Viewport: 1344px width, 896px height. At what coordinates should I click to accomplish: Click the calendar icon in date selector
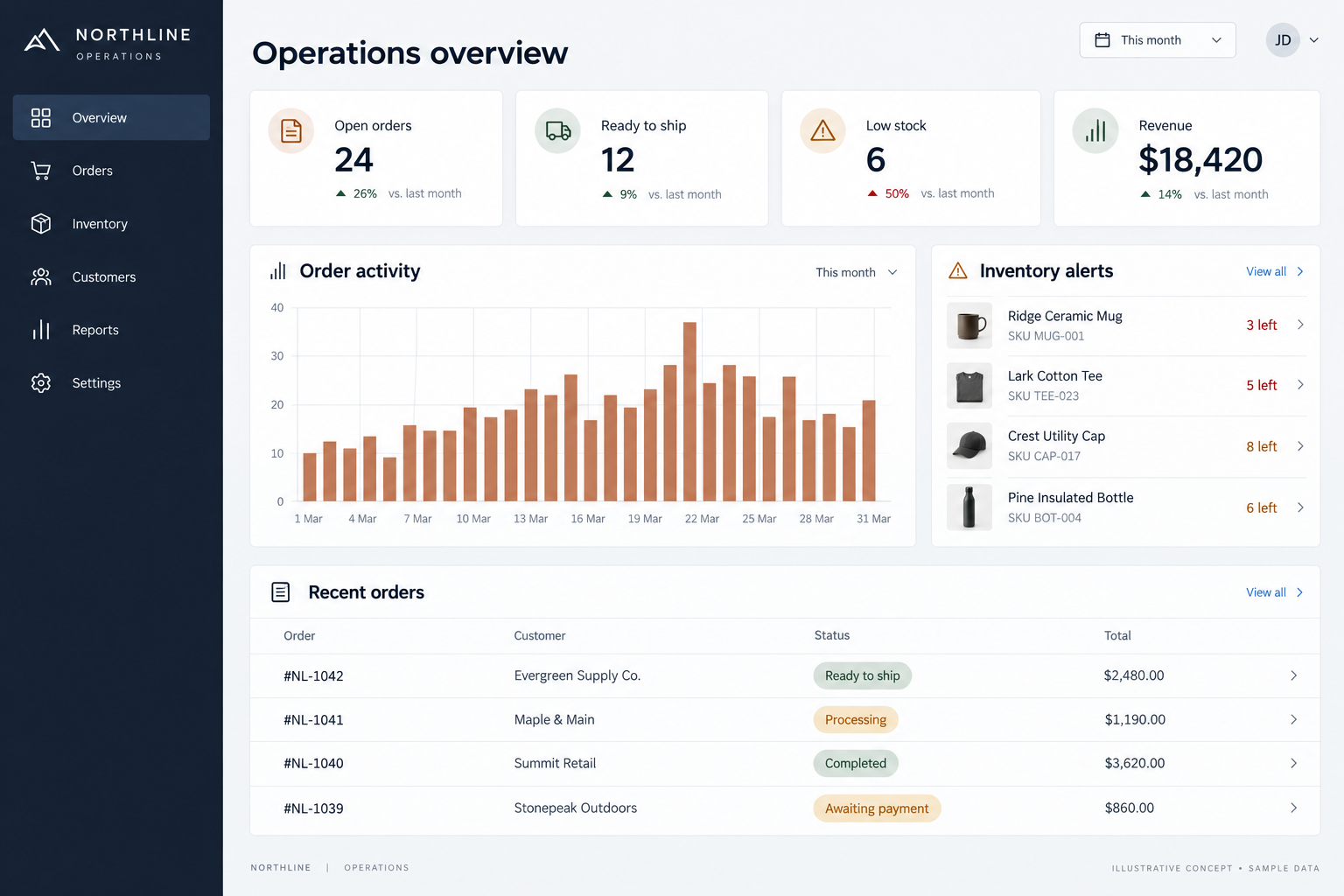coord(1102,40)
